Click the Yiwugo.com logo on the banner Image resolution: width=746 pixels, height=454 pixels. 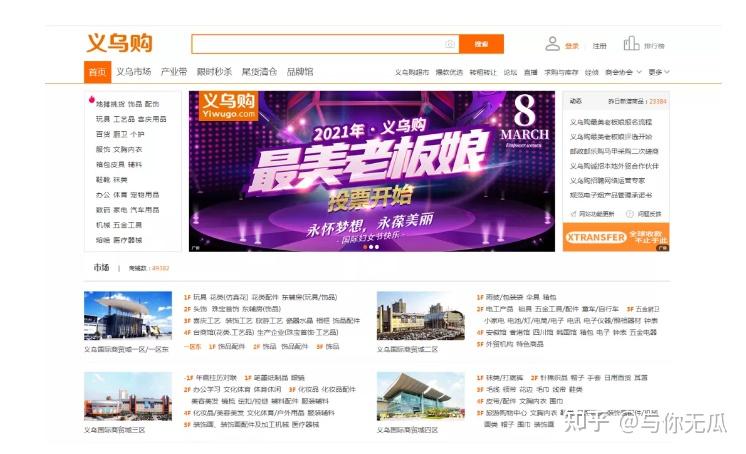(228, 106)
